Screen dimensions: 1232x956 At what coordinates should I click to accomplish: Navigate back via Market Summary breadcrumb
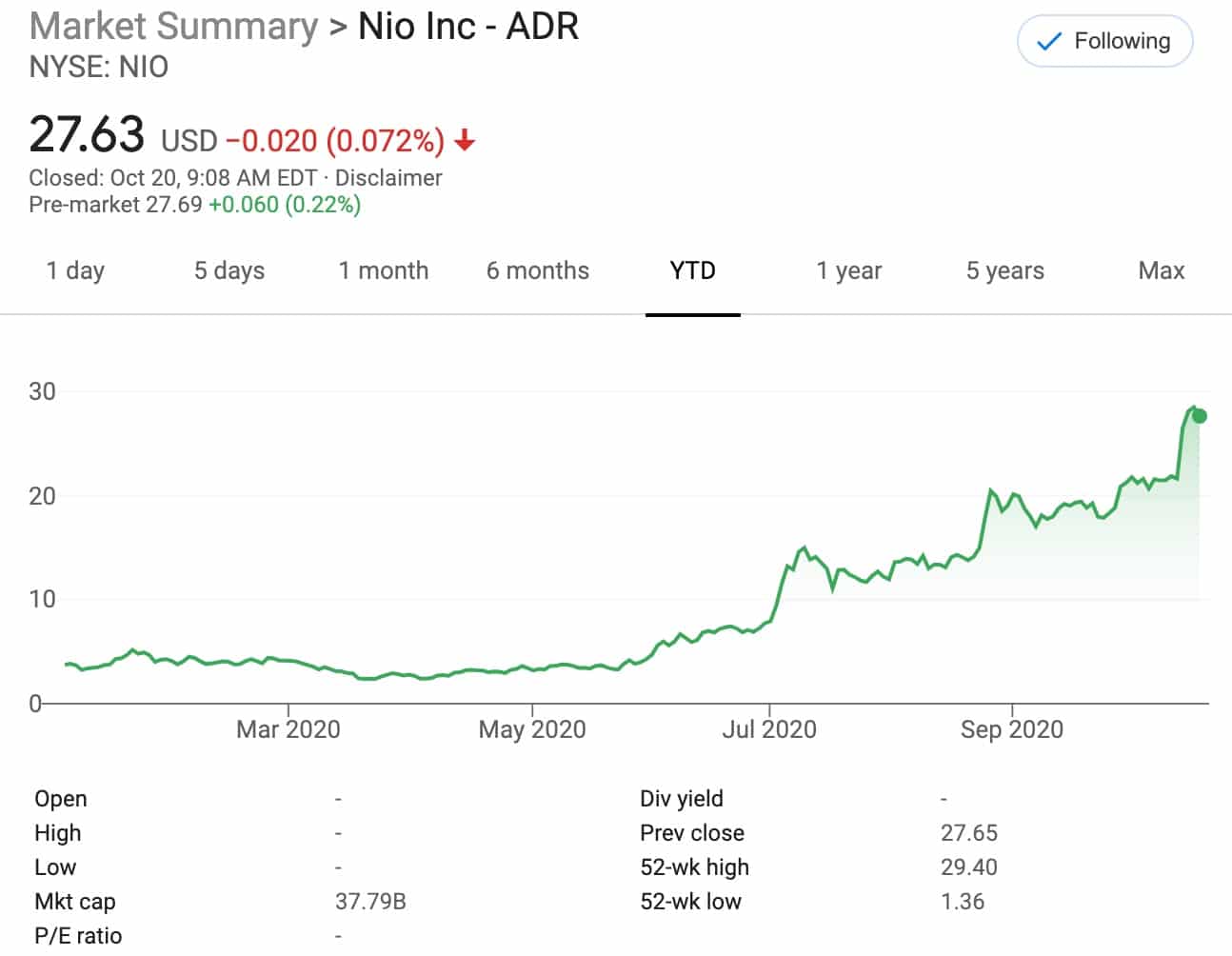pos(173,26)
